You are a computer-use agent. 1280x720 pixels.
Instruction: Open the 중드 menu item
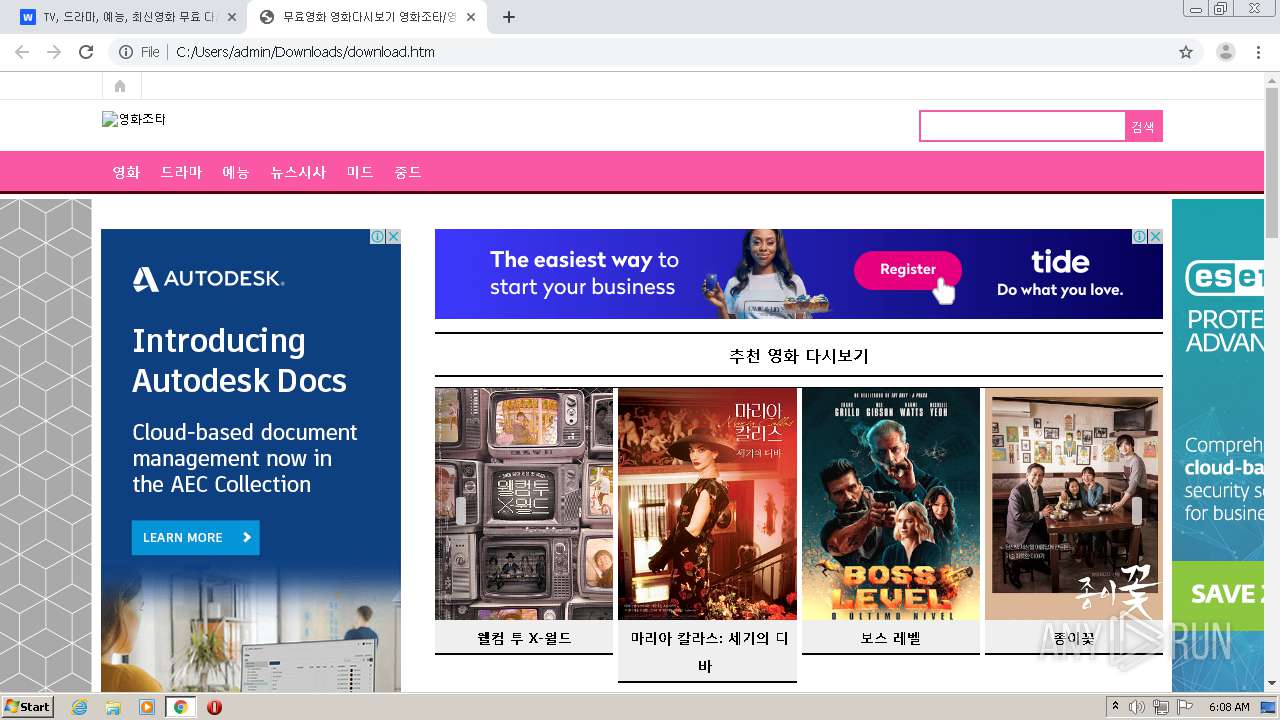pyautogui.click(x=408, y=172)
